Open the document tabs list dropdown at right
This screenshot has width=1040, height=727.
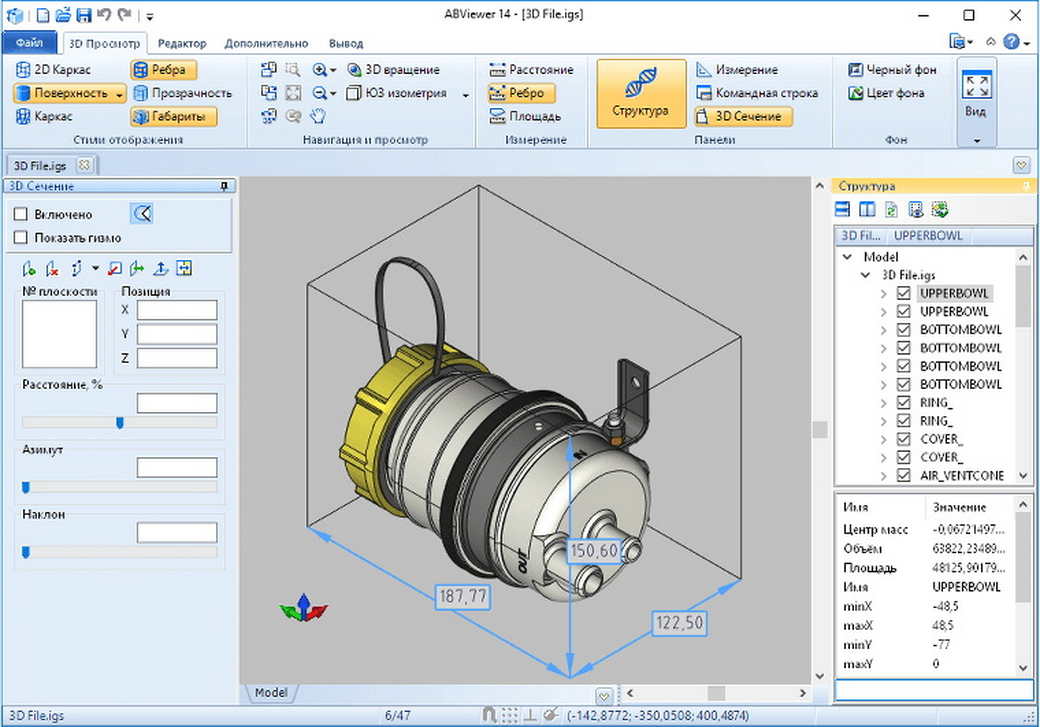coord(1021,165)
